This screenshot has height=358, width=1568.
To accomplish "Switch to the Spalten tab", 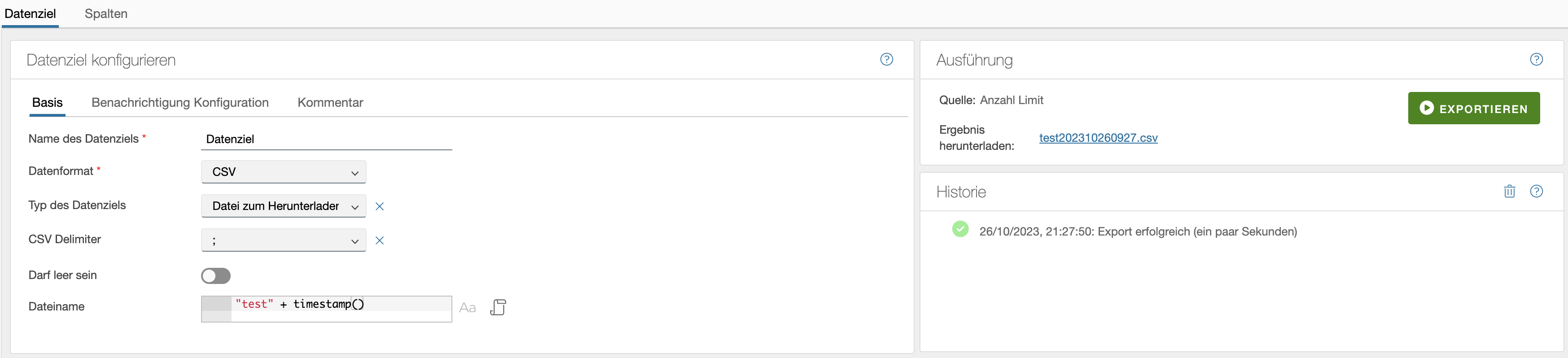I will click(x=106, y=13).
